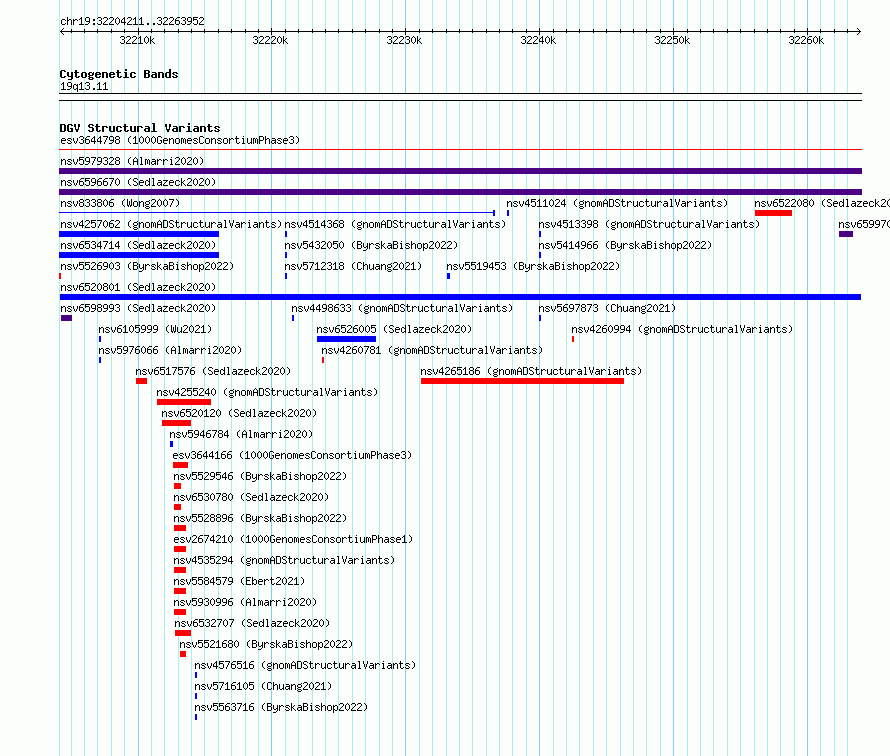The height and width of the screenshot is (756, 890).
Task: Click the 32230k ruler position
Action: click(x=404, y=40)
